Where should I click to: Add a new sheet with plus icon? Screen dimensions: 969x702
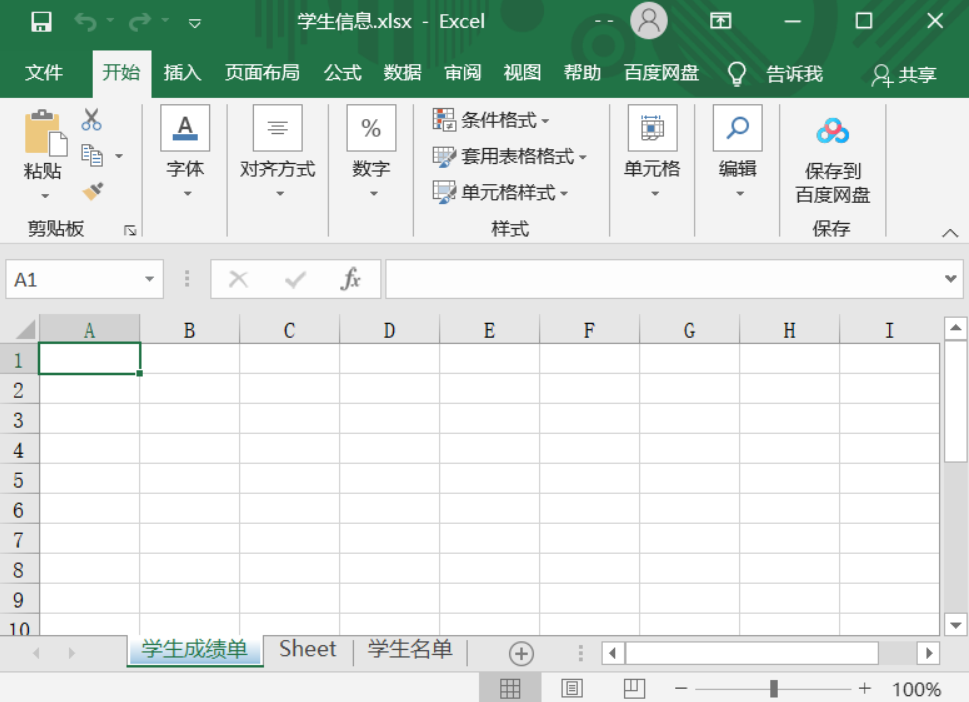point(521,653)
